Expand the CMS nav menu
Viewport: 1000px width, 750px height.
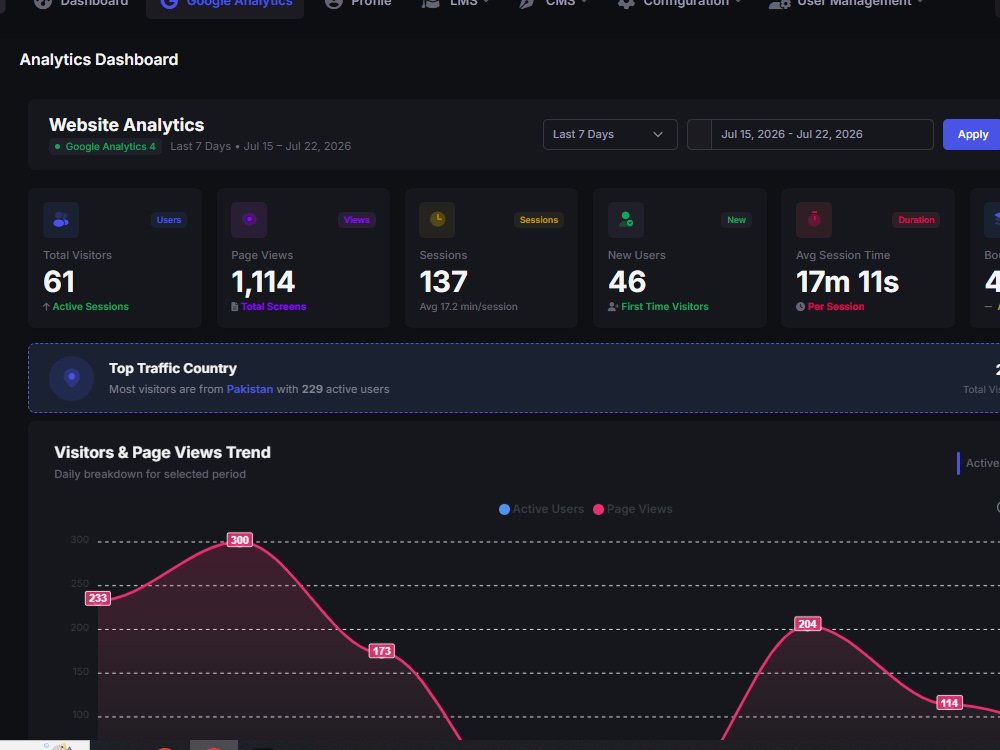[x=553, y=3]
